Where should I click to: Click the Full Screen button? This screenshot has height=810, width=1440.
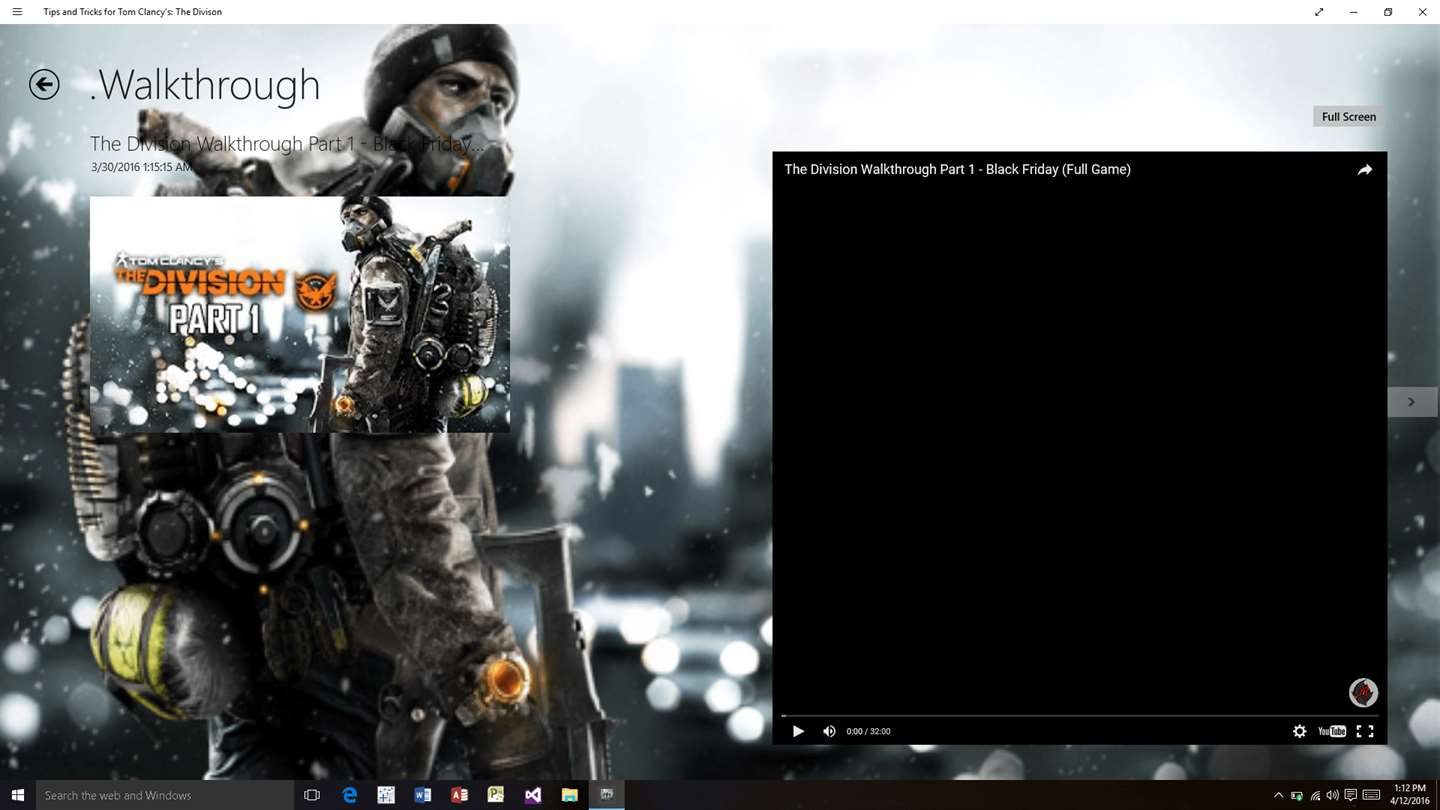tap(1349, 117)
